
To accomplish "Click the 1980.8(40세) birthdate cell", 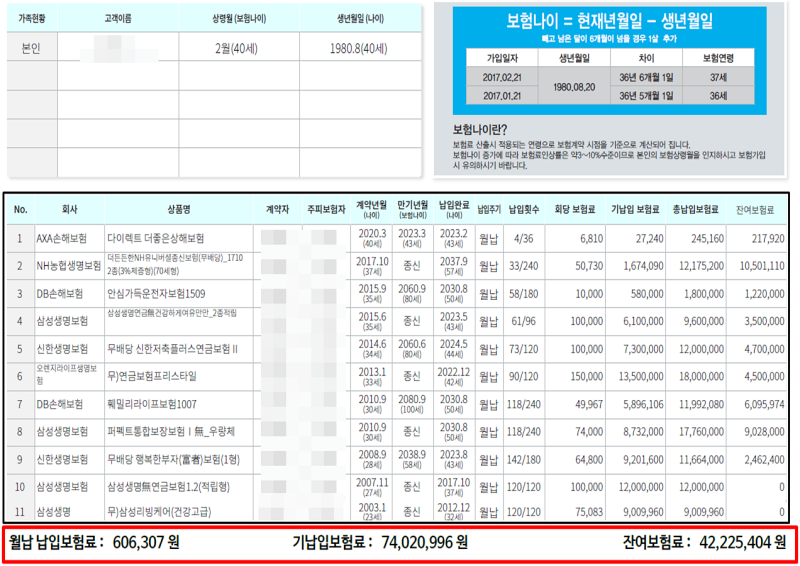I will pos(359,48).
